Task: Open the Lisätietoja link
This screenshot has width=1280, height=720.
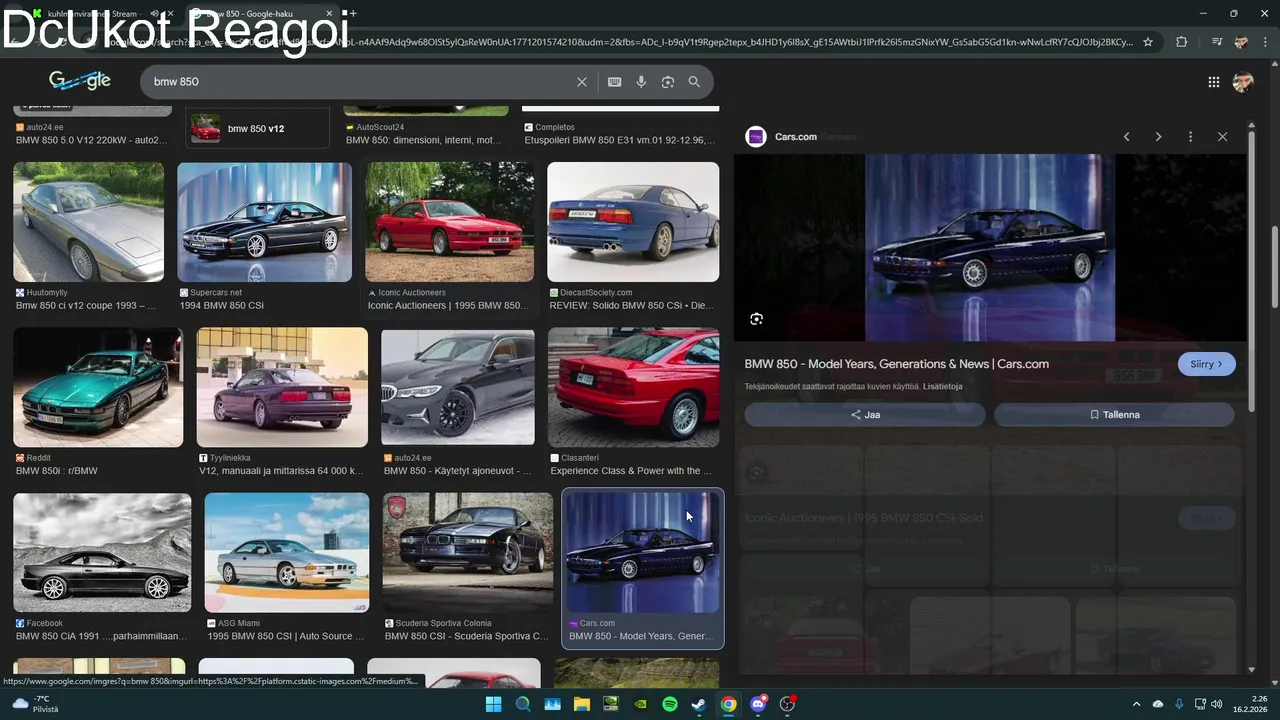Action: point(943,386)
